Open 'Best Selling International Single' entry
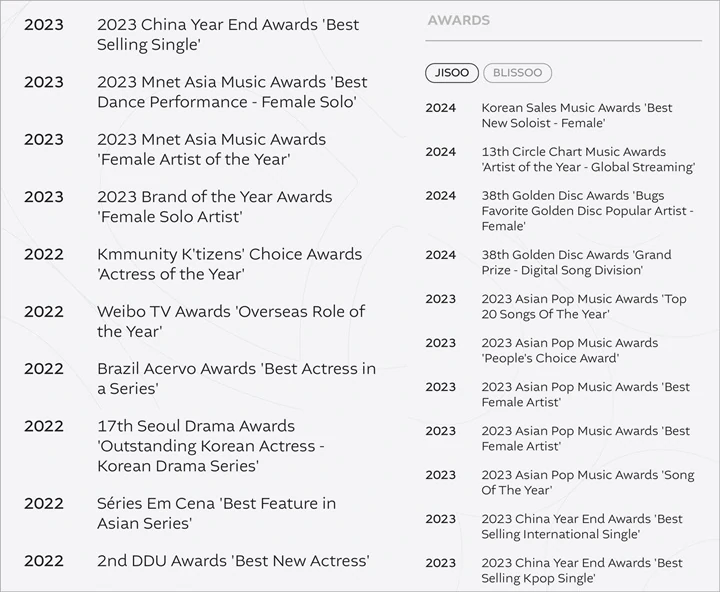 (582, 526)
